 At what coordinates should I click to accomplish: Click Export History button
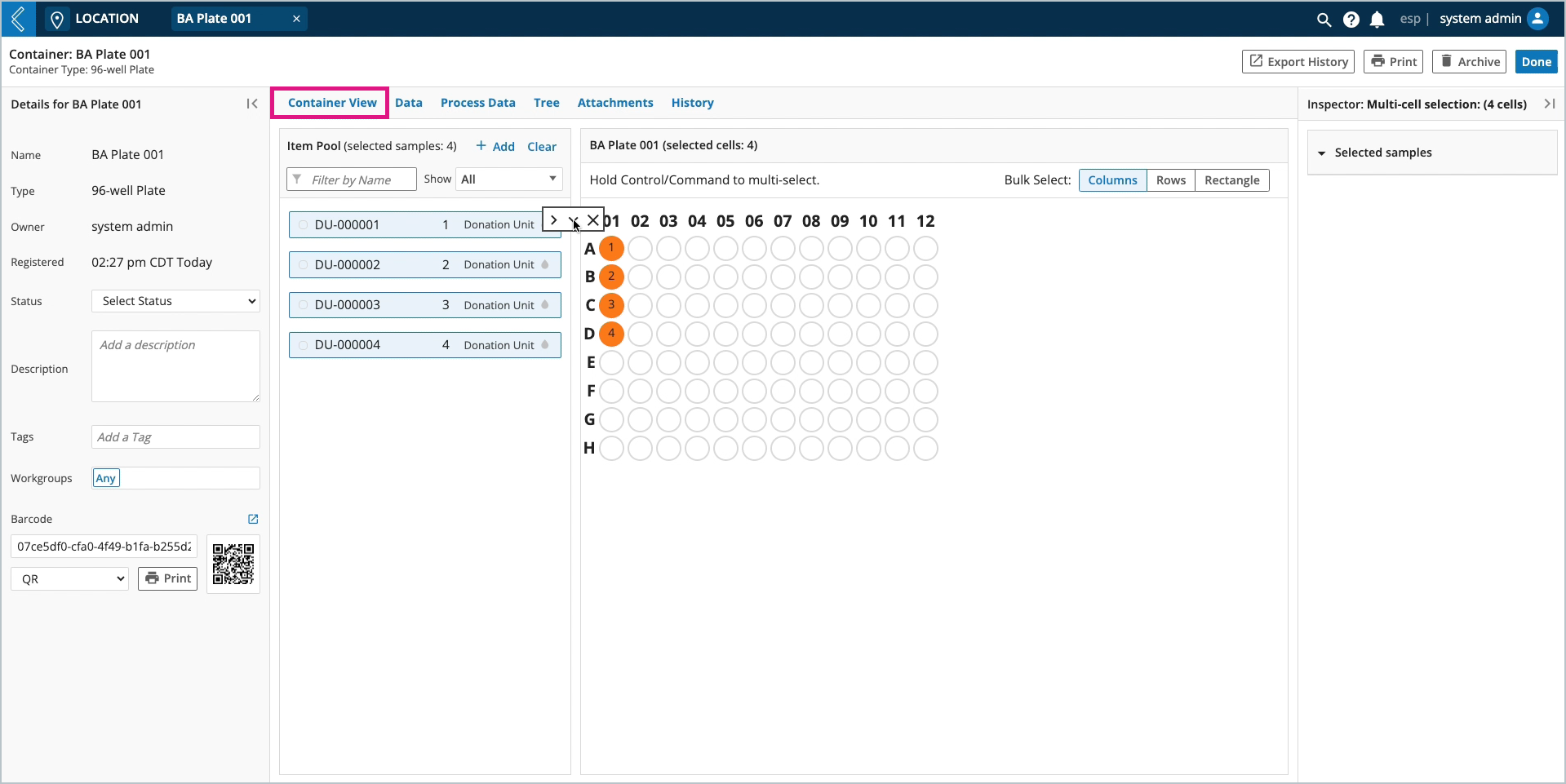1298,61
